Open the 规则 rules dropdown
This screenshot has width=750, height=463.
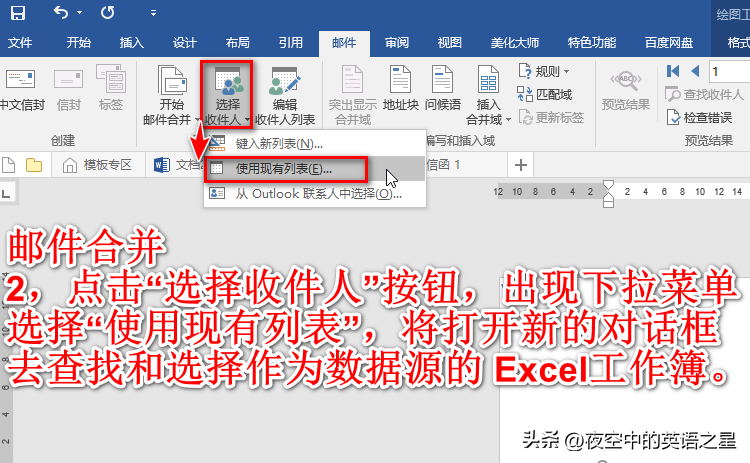(544, 71)
